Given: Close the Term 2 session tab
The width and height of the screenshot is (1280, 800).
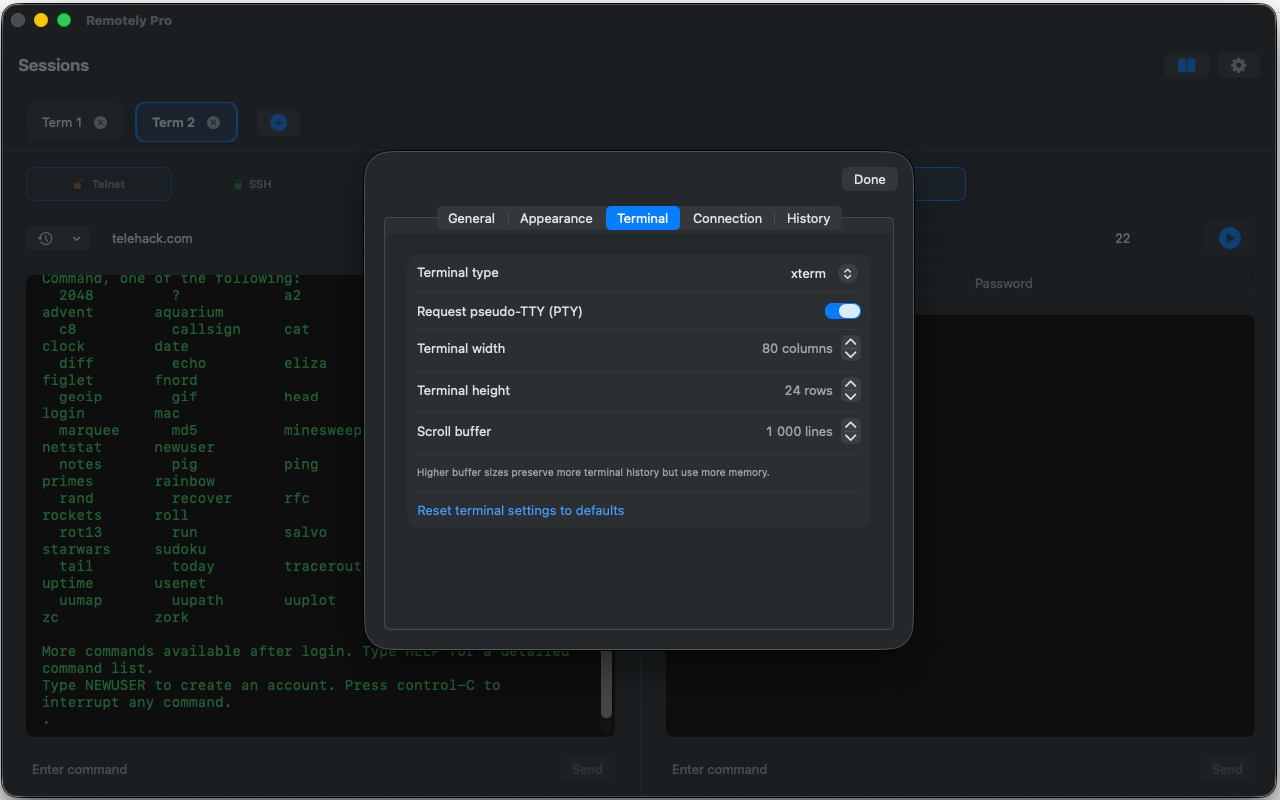Looking at the screenshot, I should click(x=213, y=122).
